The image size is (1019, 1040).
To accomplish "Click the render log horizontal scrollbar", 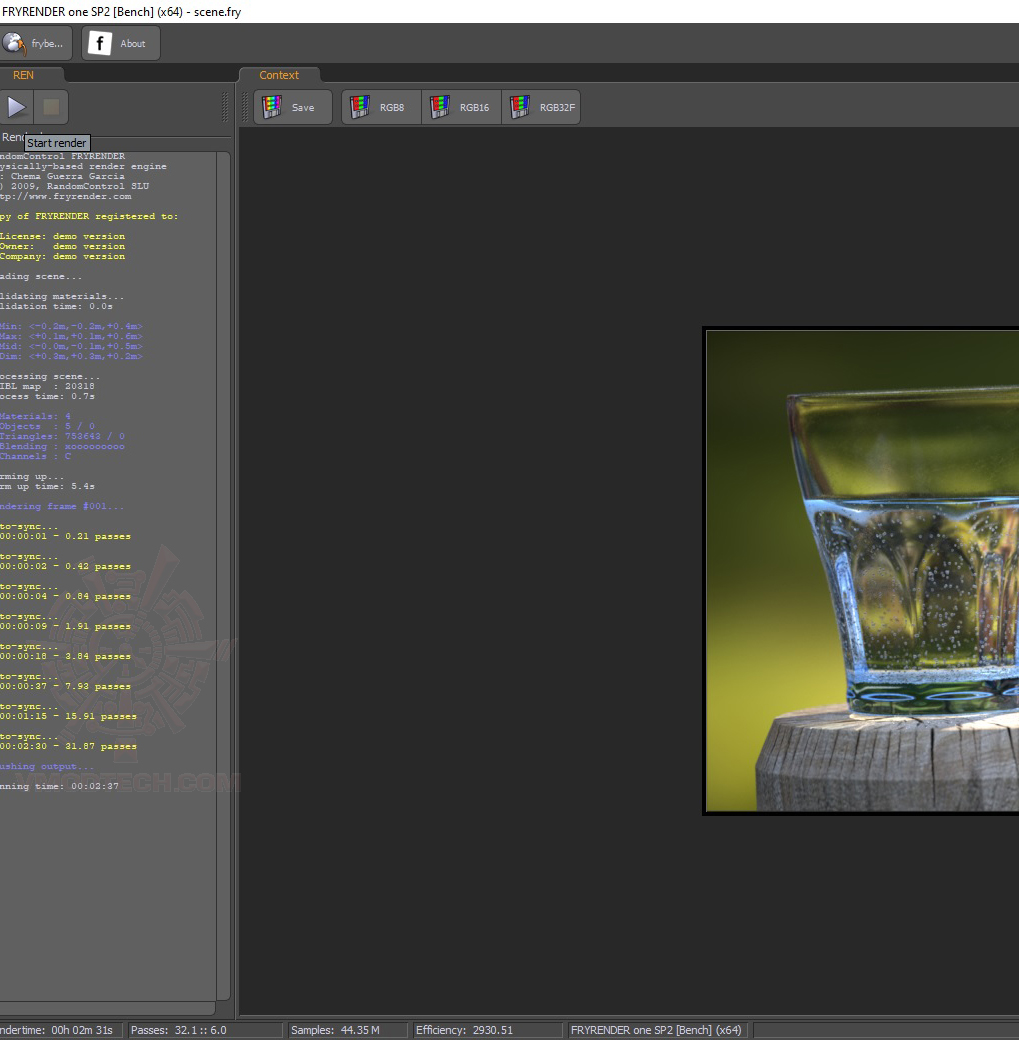I will point(107,1008).
